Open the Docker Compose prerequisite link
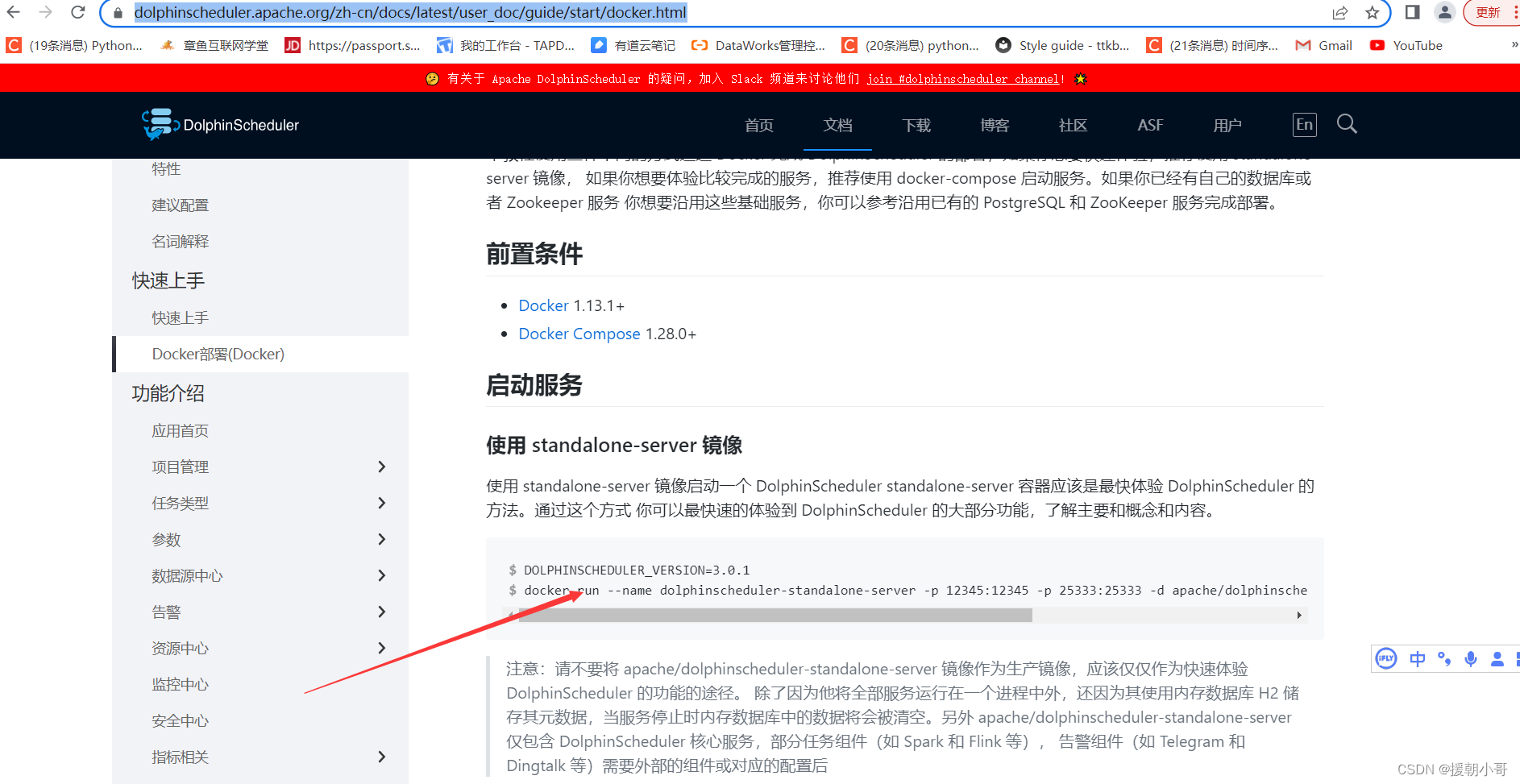The width and height of the screenshot is (1520, 784). click(579, 334)
